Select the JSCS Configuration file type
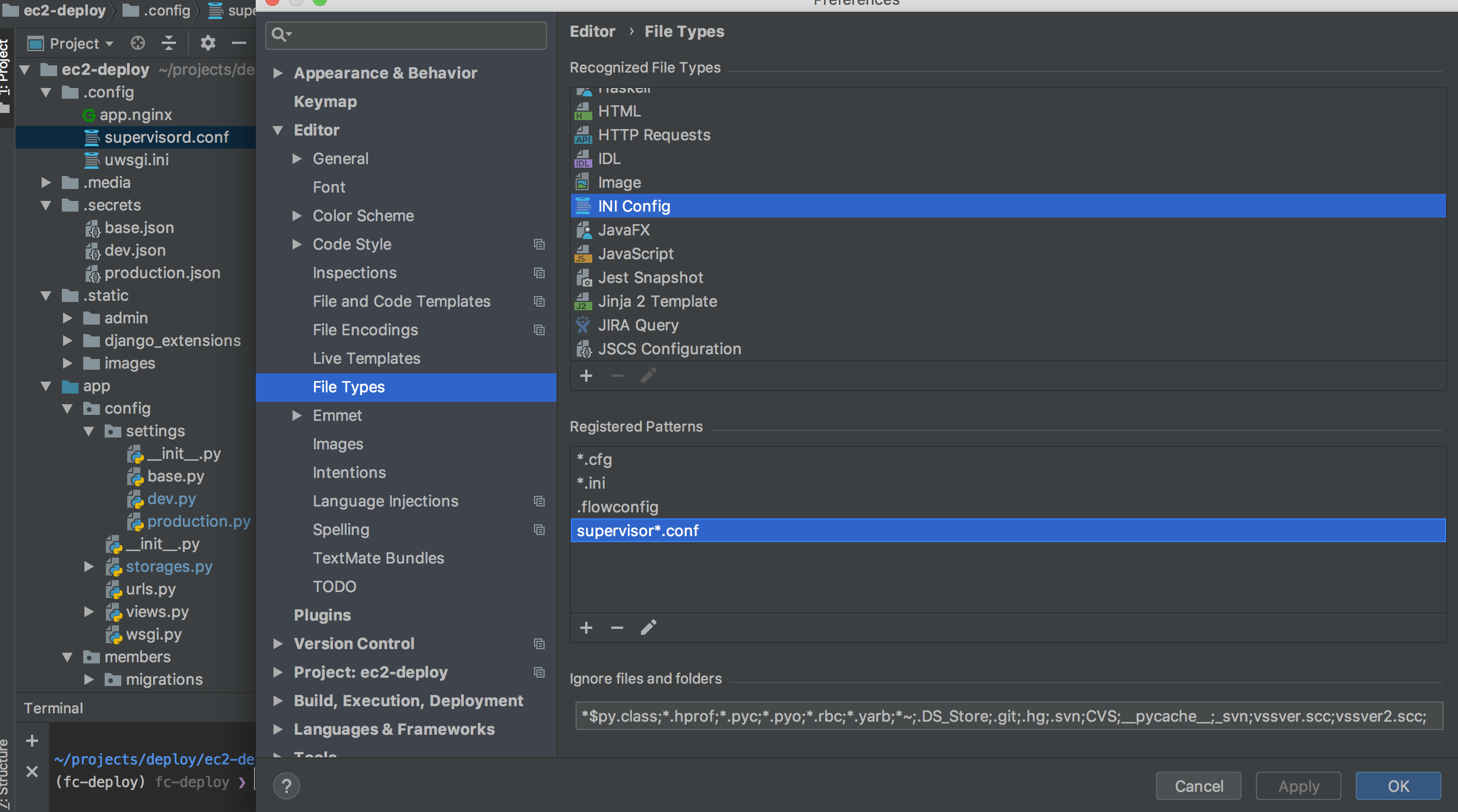 [1008, 349]
